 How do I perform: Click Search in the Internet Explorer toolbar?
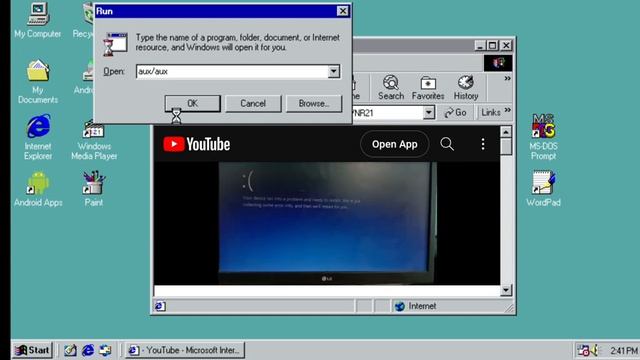[391, 88]
